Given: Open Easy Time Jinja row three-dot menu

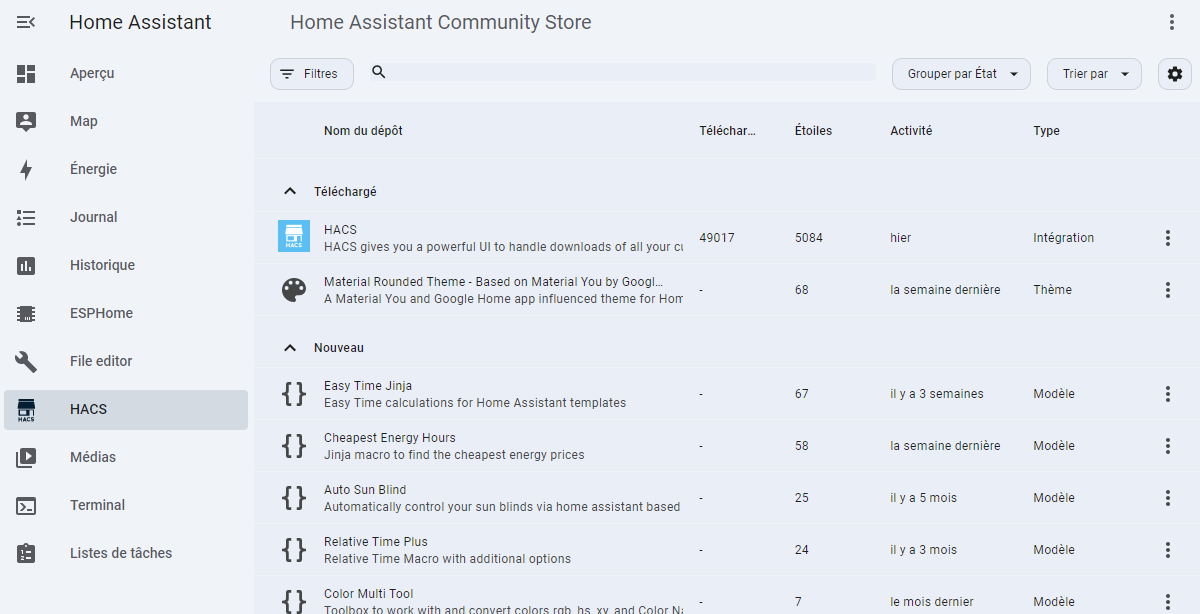Looking at the screenshot, I should click(1167, 394).
